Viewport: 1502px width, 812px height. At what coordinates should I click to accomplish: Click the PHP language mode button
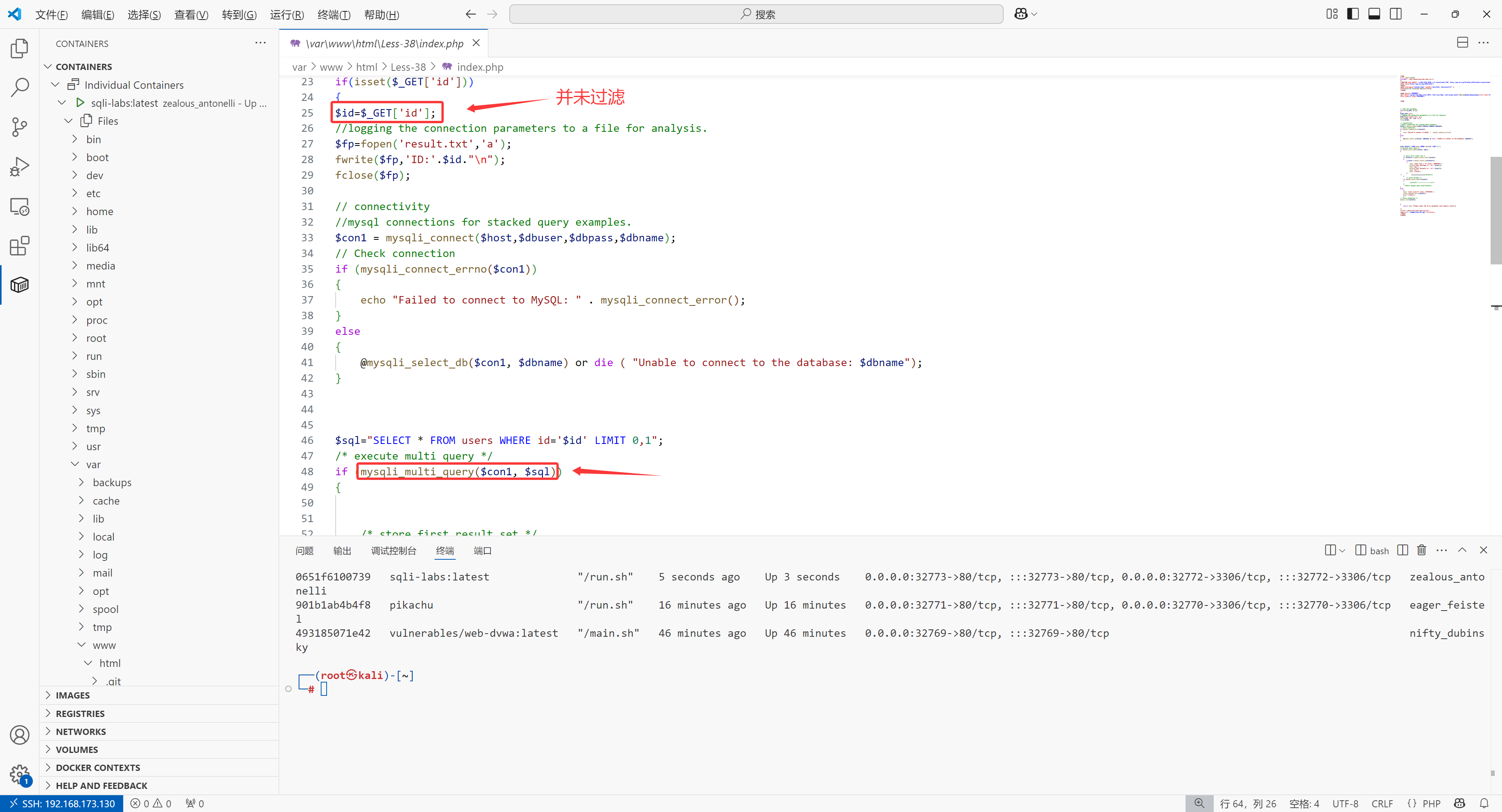pos(1431,803)
